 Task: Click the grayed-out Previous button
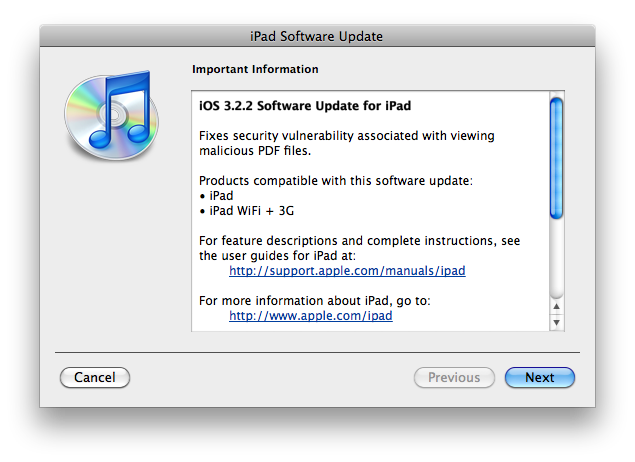click(454, 377)
